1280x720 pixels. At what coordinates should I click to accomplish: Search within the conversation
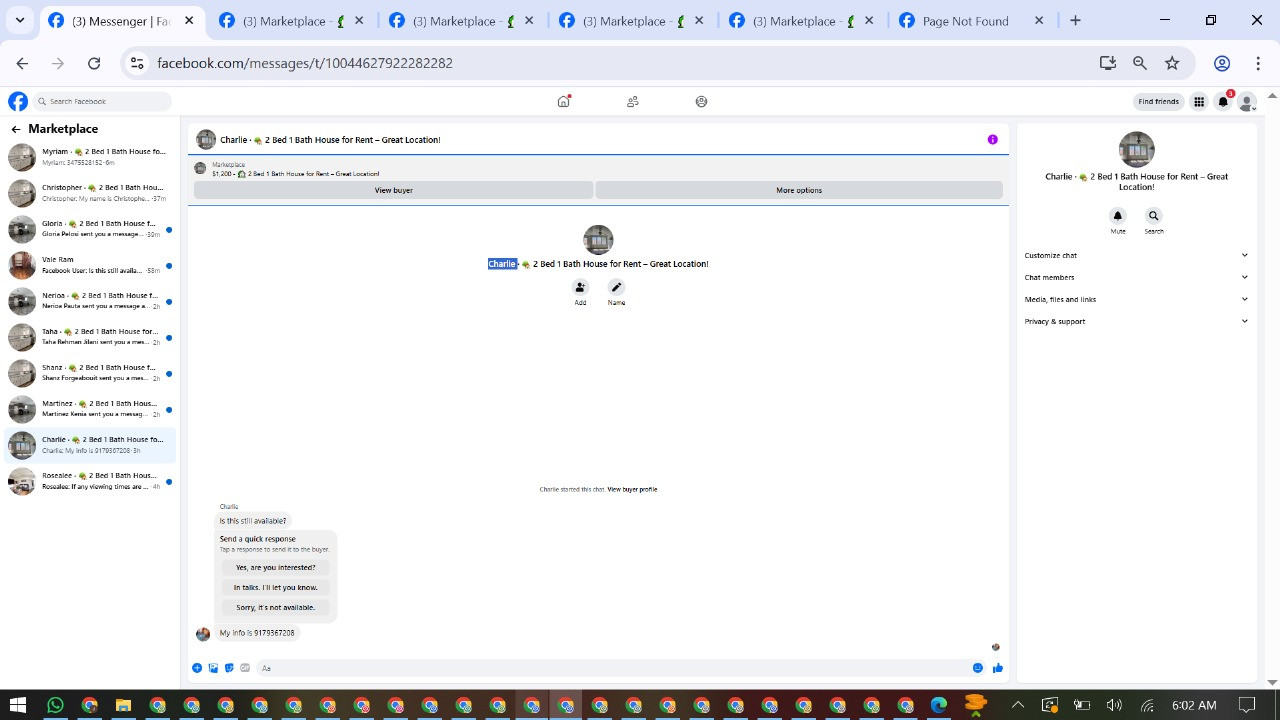pyautogui.click(x=1154, y=216)
